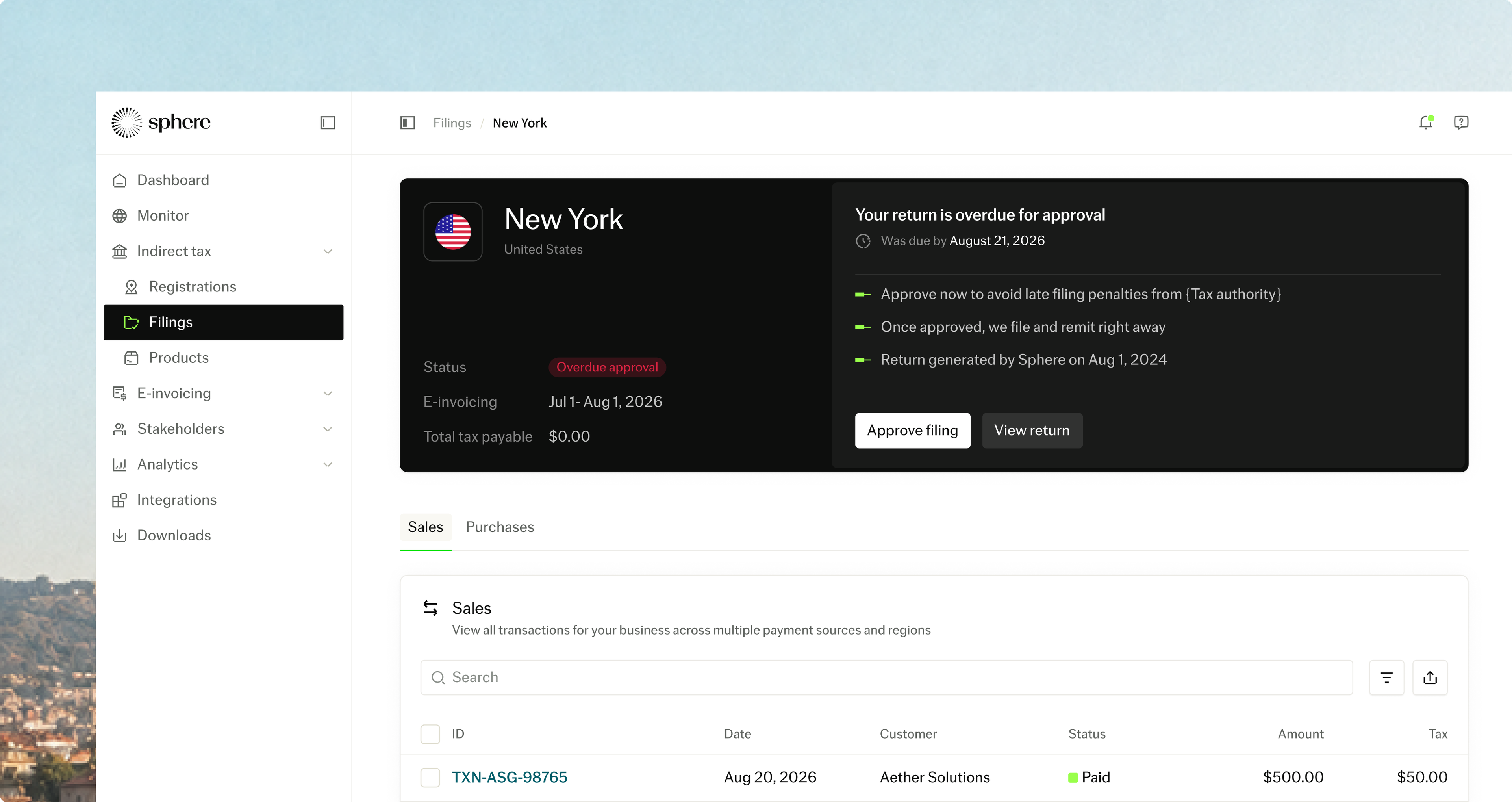Open transaction TXN-ASG-98765
This screenshot has width=1512, height=802.
[510, 777]
